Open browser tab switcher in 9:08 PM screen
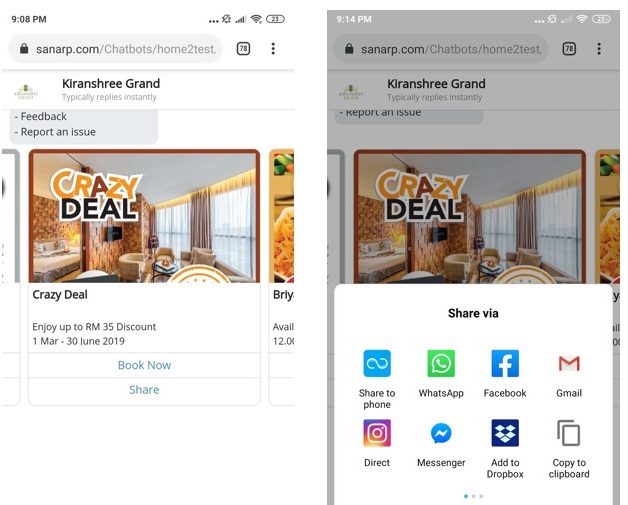This screenshot has width=628, height=505. pos(243,49)
